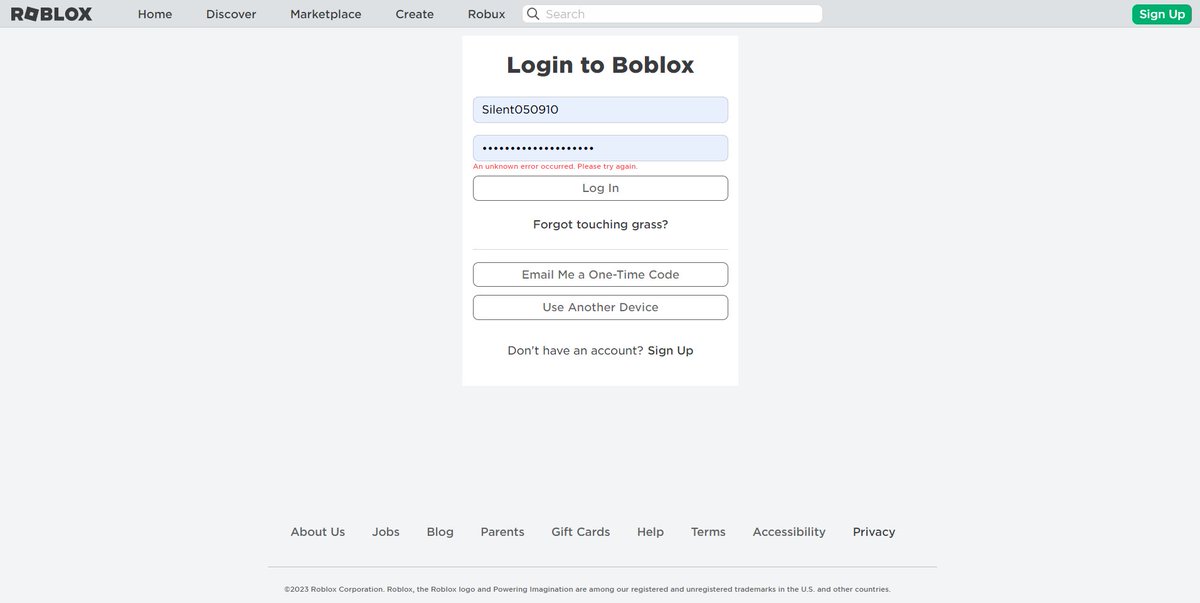Go to the Parents footer link
1200x603 pixels.
click(502, 532)
